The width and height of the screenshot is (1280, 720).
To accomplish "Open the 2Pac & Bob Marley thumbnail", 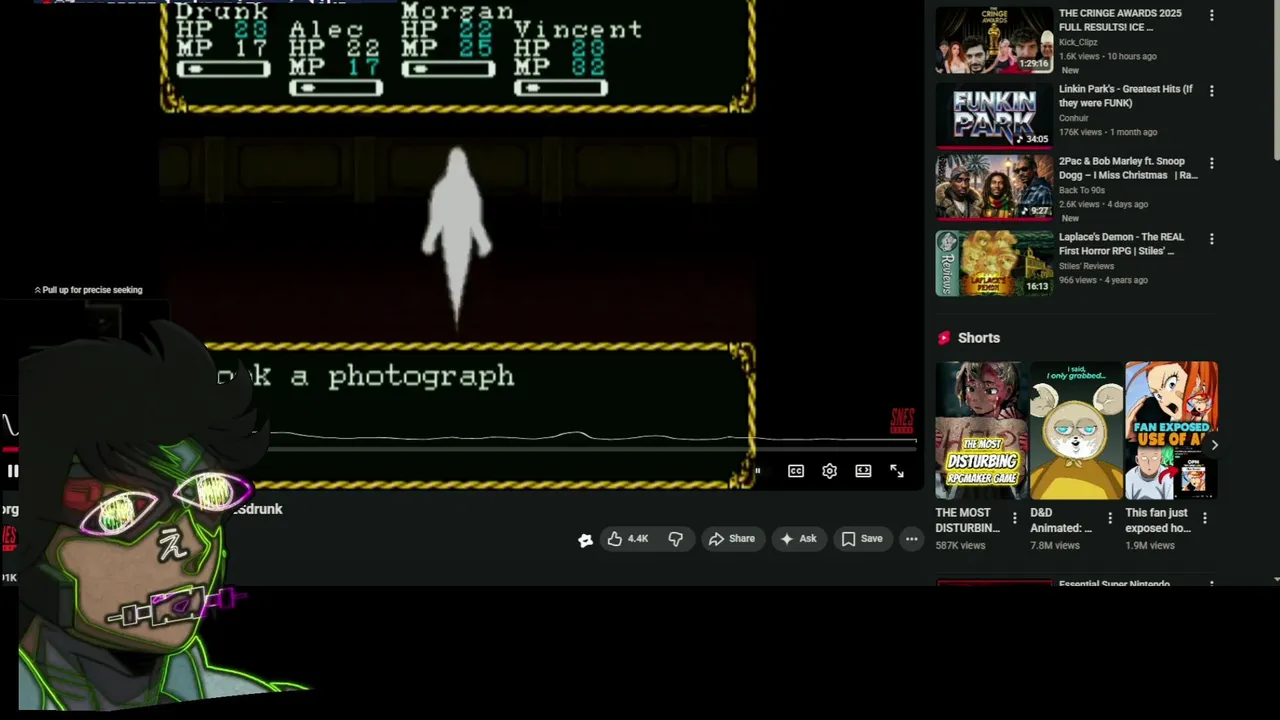I will pos(994,188).
